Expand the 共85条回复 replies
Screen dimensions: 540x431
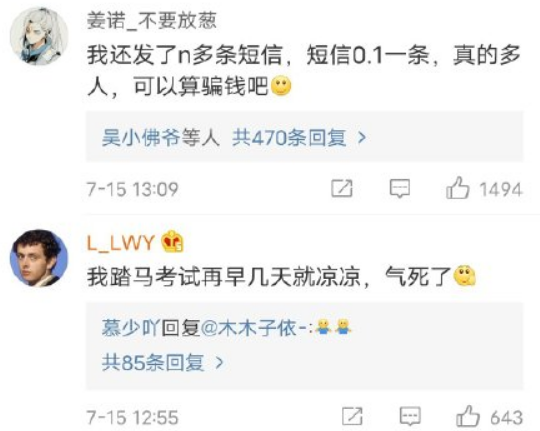coord(153,362)
